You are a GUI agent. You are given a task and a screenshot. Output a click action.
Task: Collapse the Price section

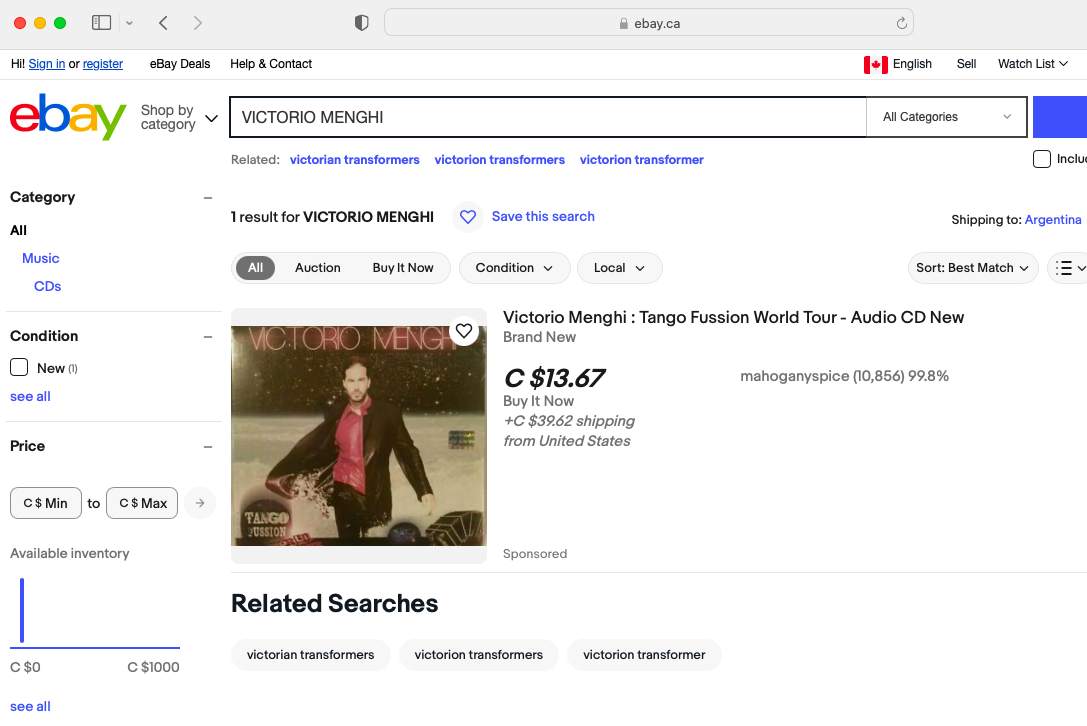207,447
